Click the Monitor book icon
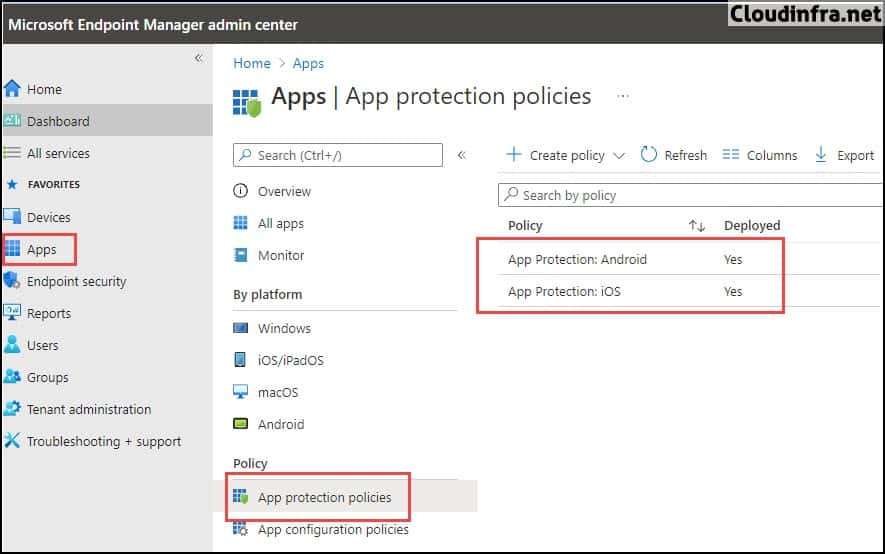The width and height of the screenshot is (885, 554). click(240, 255)
